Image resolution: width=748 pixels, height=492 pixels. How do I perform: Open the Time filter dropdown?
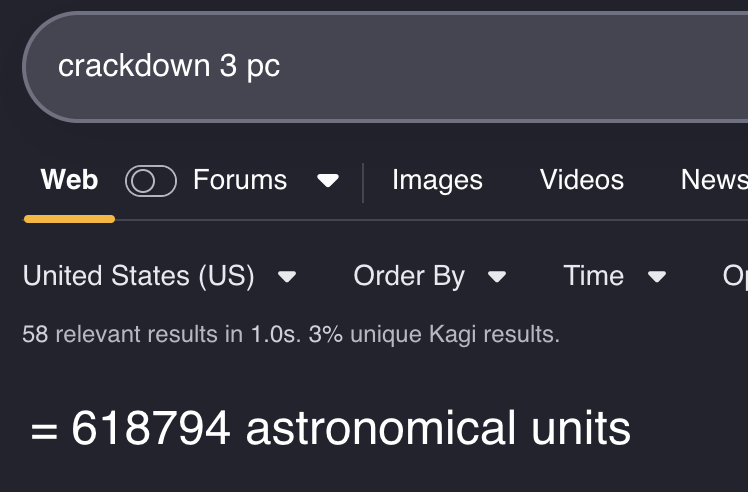tap(594, 276)
